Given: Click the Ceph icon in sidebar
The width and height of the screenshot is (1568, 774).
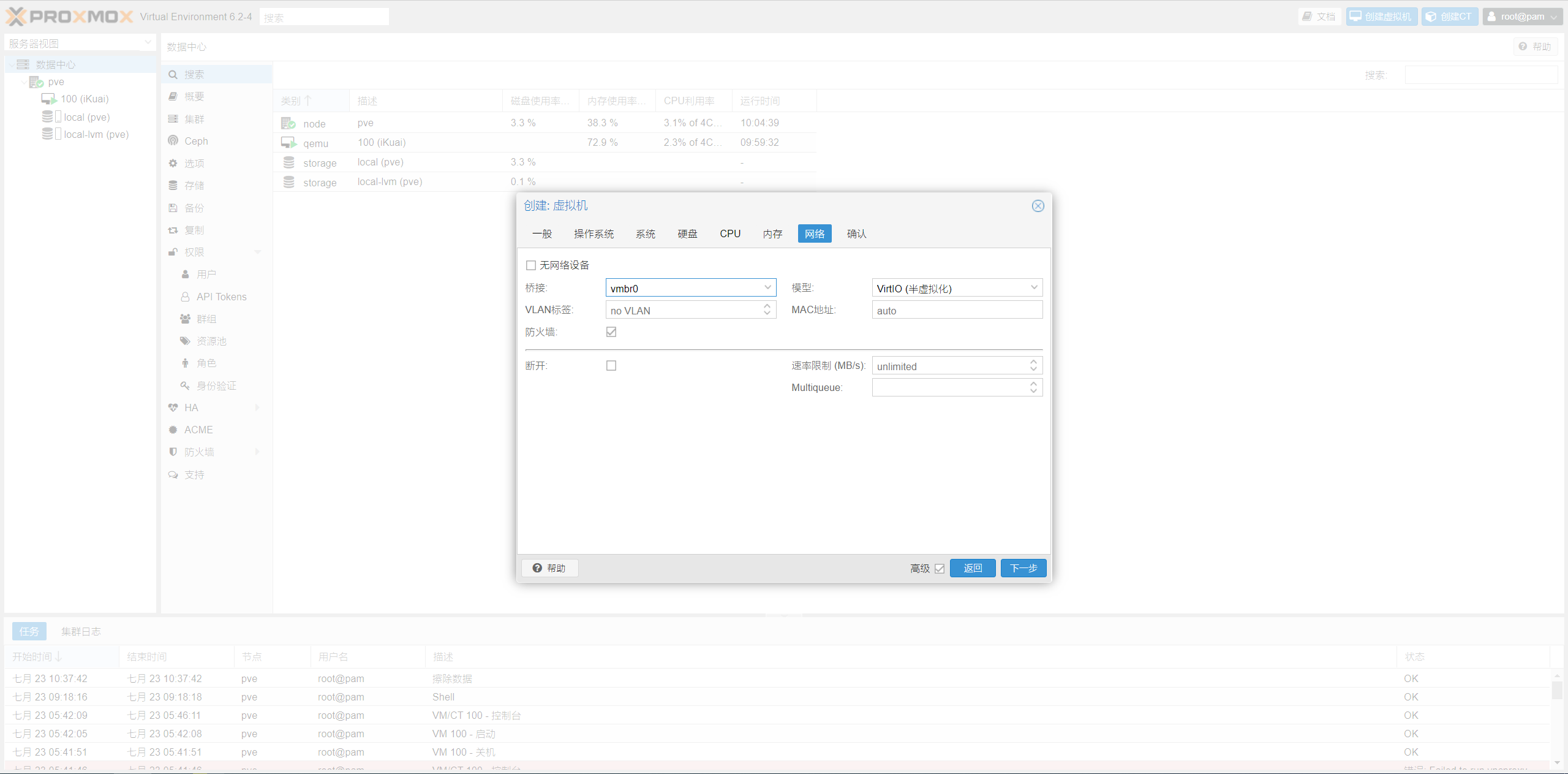Looking at the screenshot, I should (x=173, y=141).
